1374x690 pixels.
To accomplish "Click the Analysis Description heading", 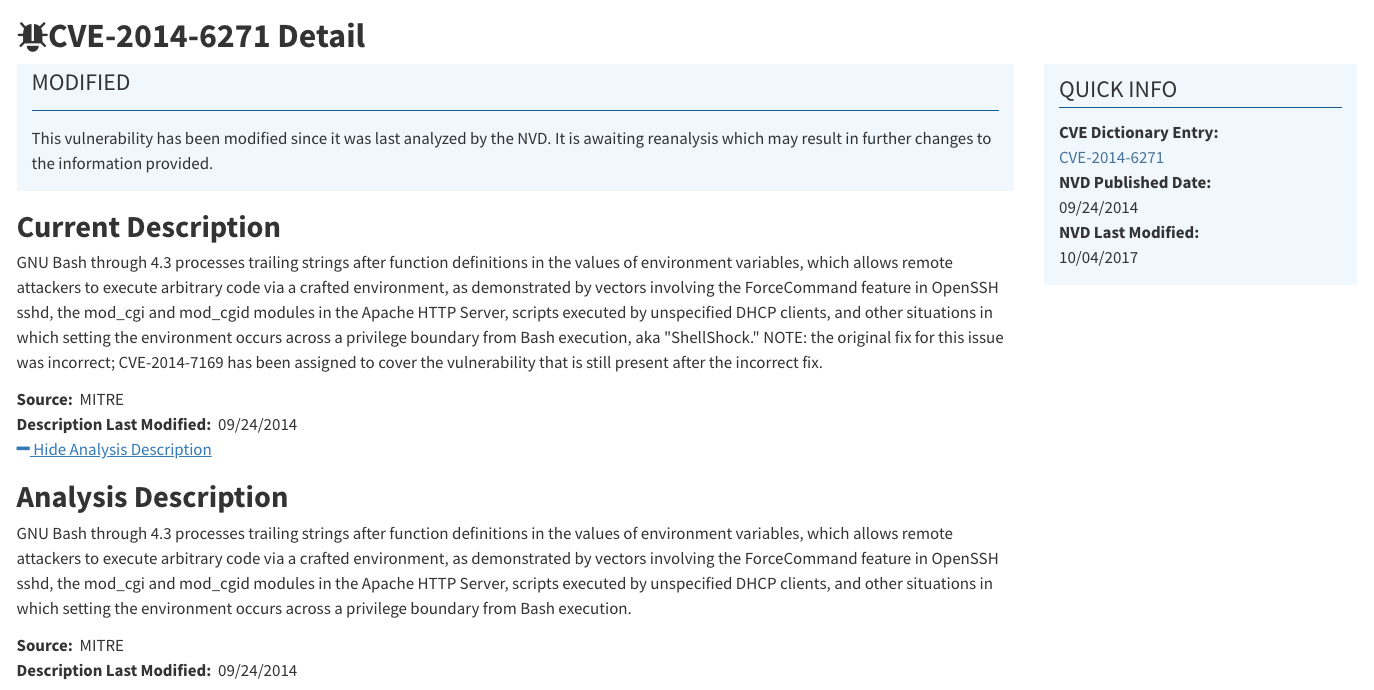I will (152, 497).
